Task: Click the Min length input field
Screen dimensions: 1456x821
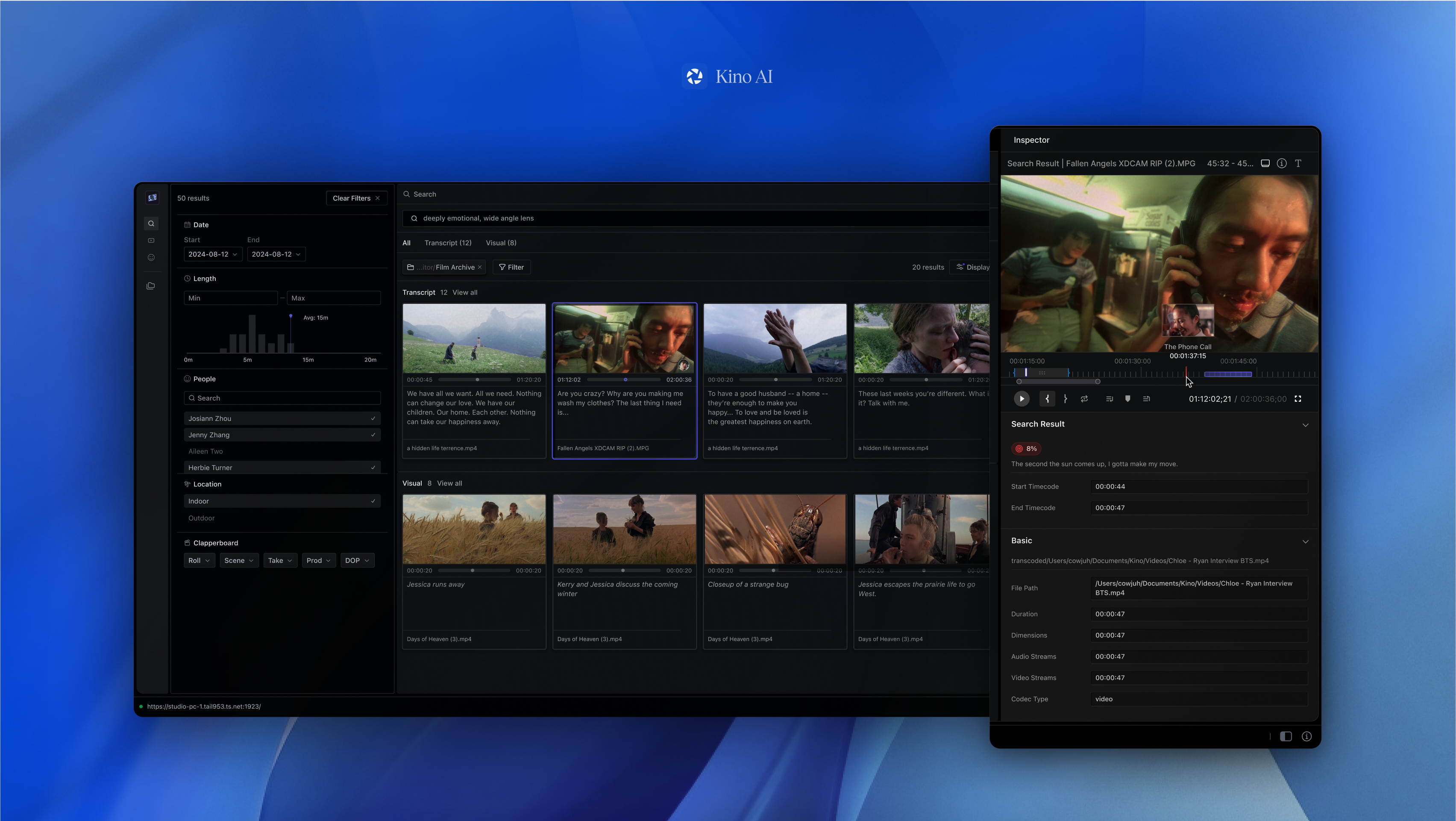Action: tap(231, 298)
